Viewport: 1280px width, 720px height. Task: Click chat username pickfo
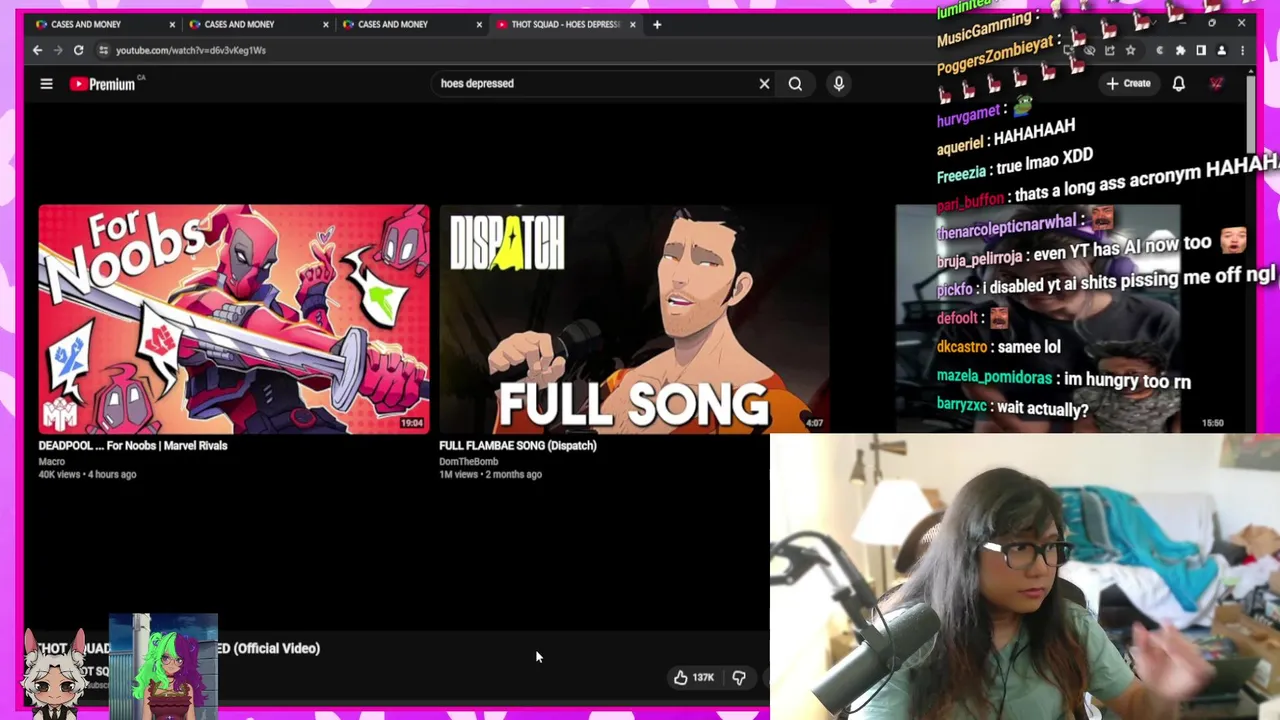(x=955, y=290)
